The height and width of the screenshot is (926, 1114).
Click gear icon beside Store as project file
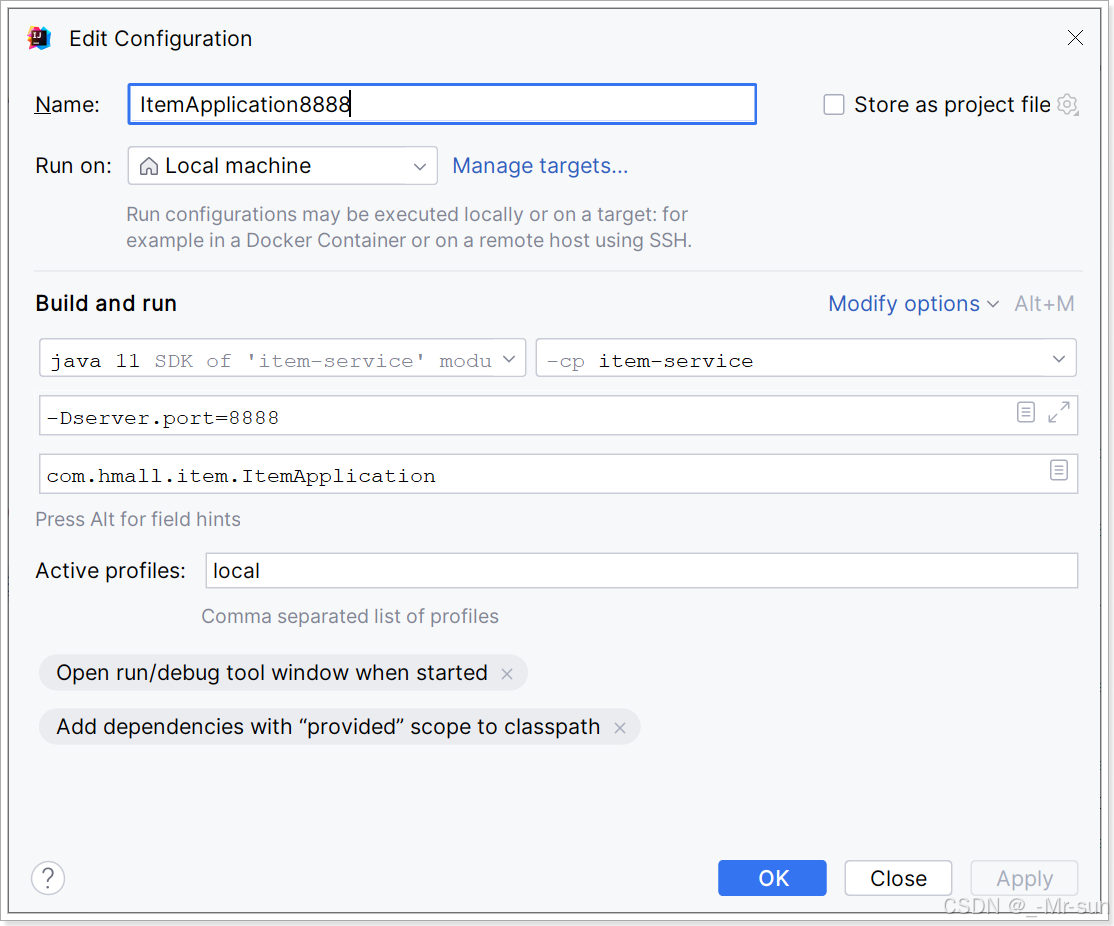(1067, 105)
